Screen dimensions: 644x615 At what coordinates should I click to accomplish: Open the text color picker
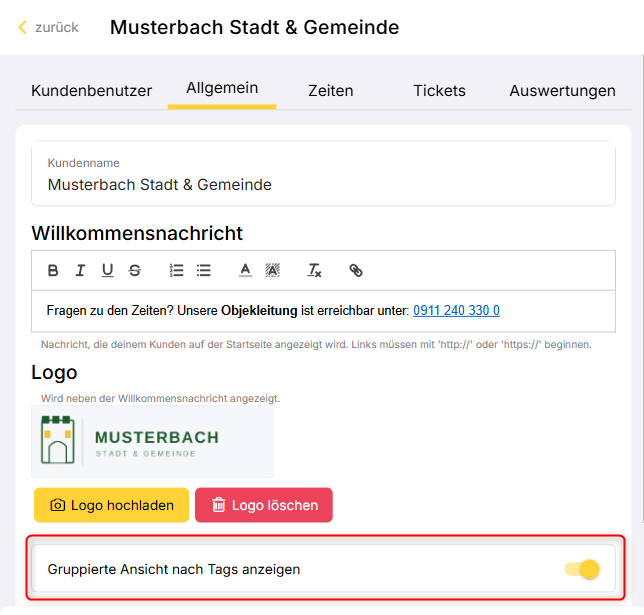pos(245,271)
